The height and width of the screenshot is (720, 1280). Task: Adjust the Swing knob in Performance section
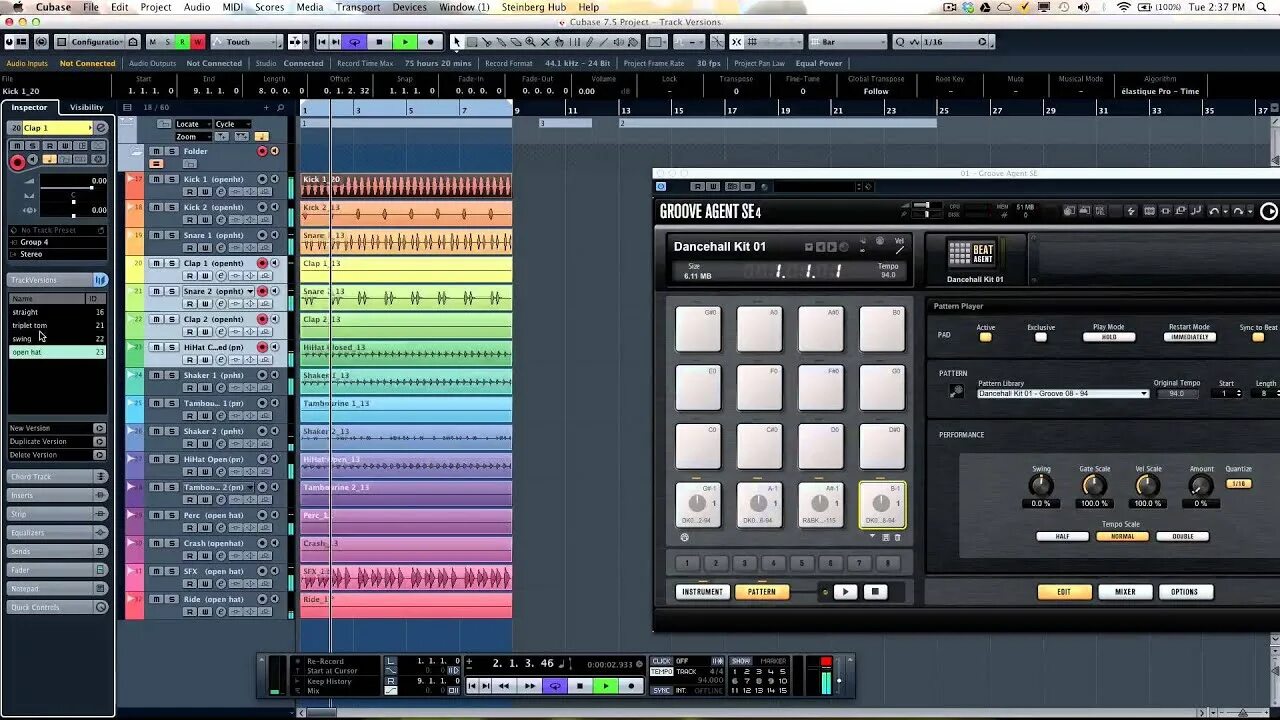(1041, 486)
